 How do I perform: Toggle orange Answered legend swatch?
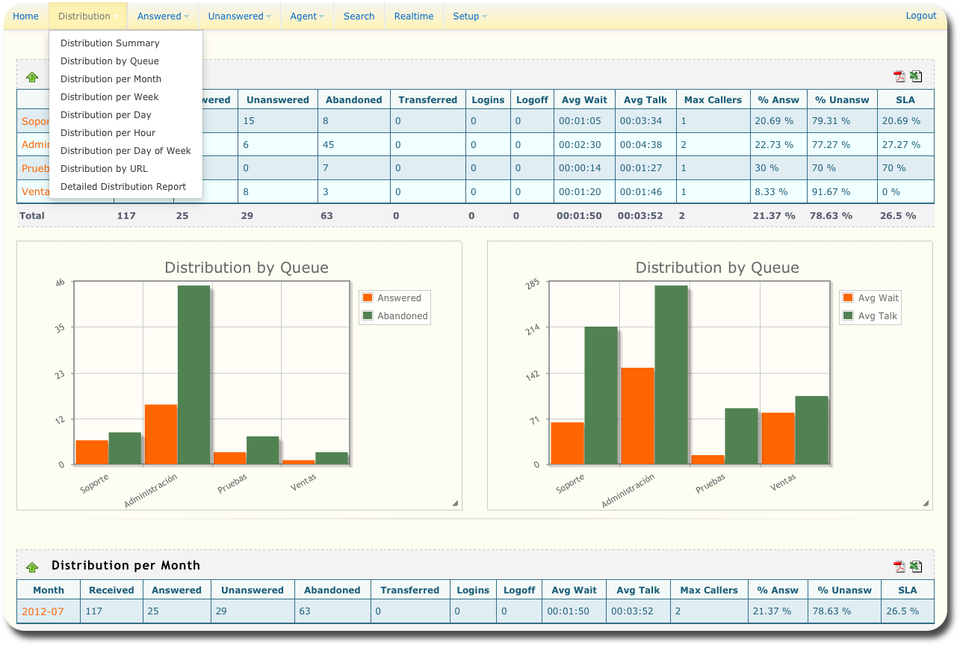click(368, 298)
